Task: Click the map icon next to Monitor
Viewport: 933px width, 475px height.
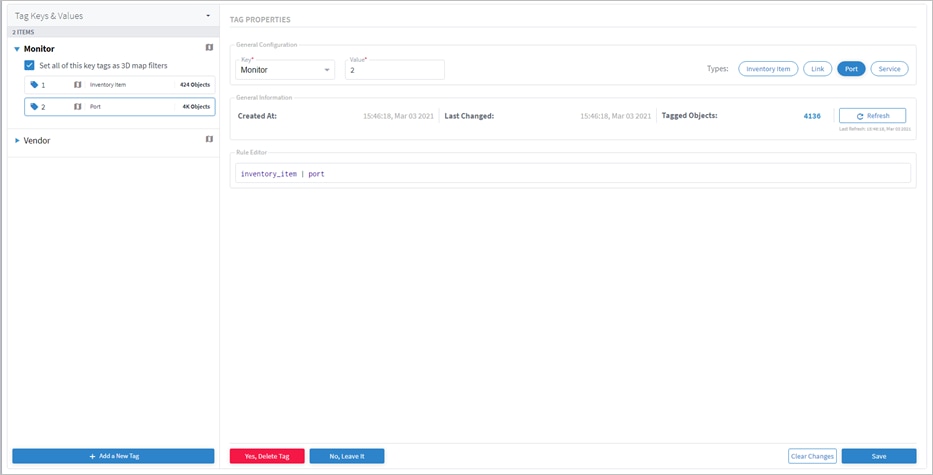Action: click(209, 48)
